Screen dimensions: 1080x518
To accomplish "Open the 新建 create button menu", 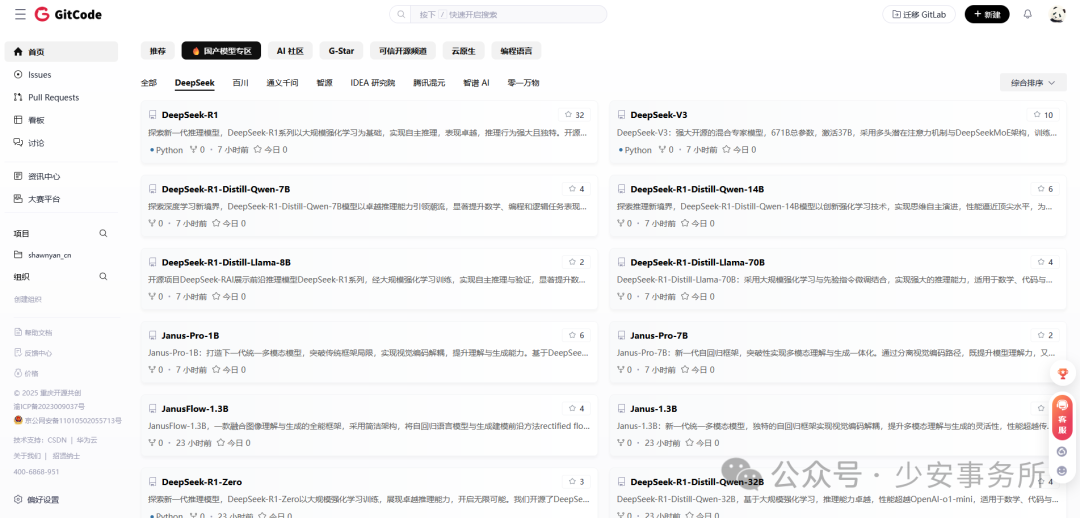I will [987, 14].
